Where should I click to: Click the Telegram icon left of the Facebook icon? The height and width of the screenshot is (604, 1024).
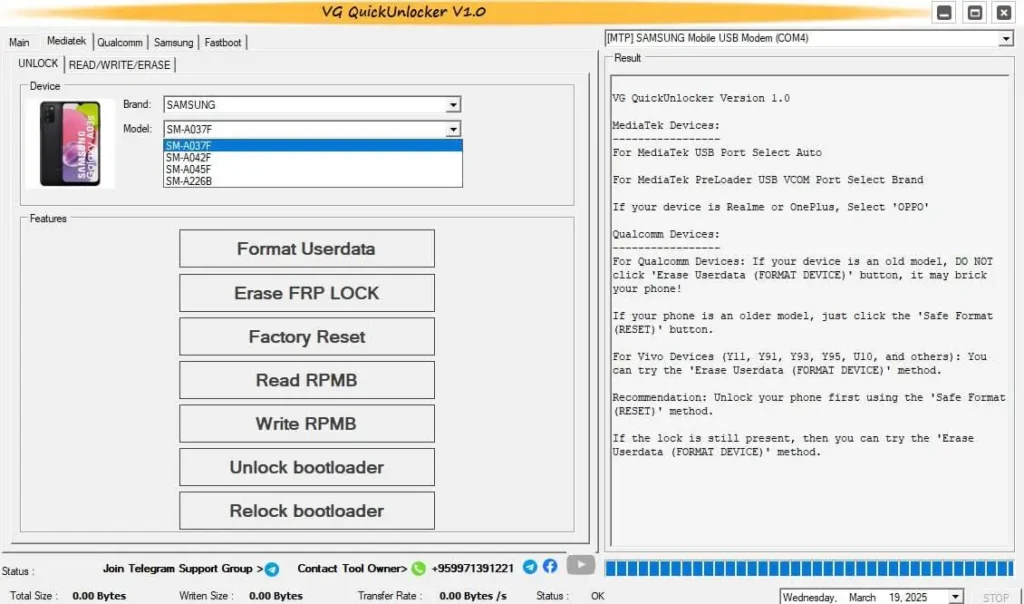pyautogui.click(x=530, y=567)
